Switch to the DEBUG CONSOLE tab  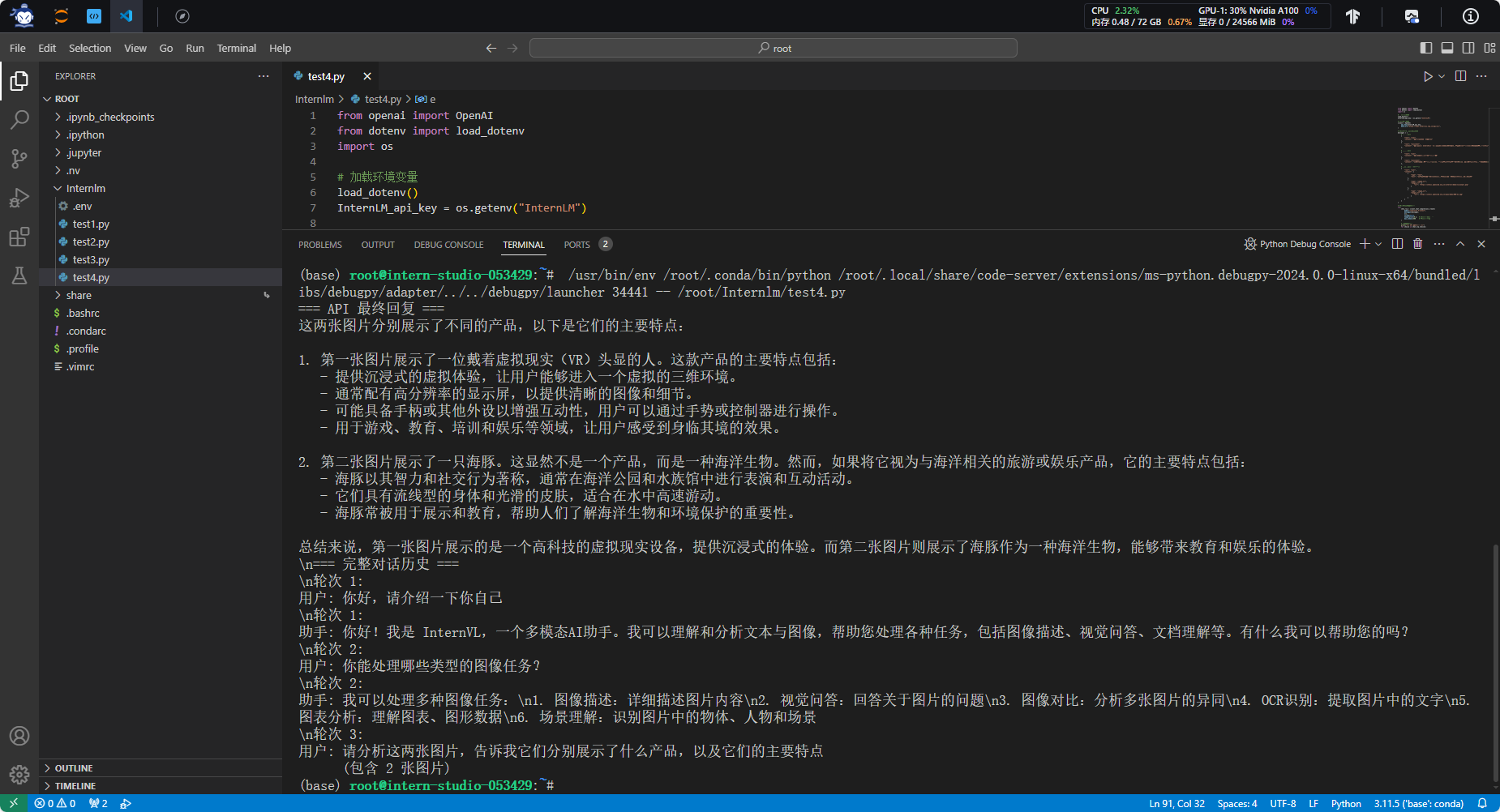pyautogui.click(x=448, y=245)
